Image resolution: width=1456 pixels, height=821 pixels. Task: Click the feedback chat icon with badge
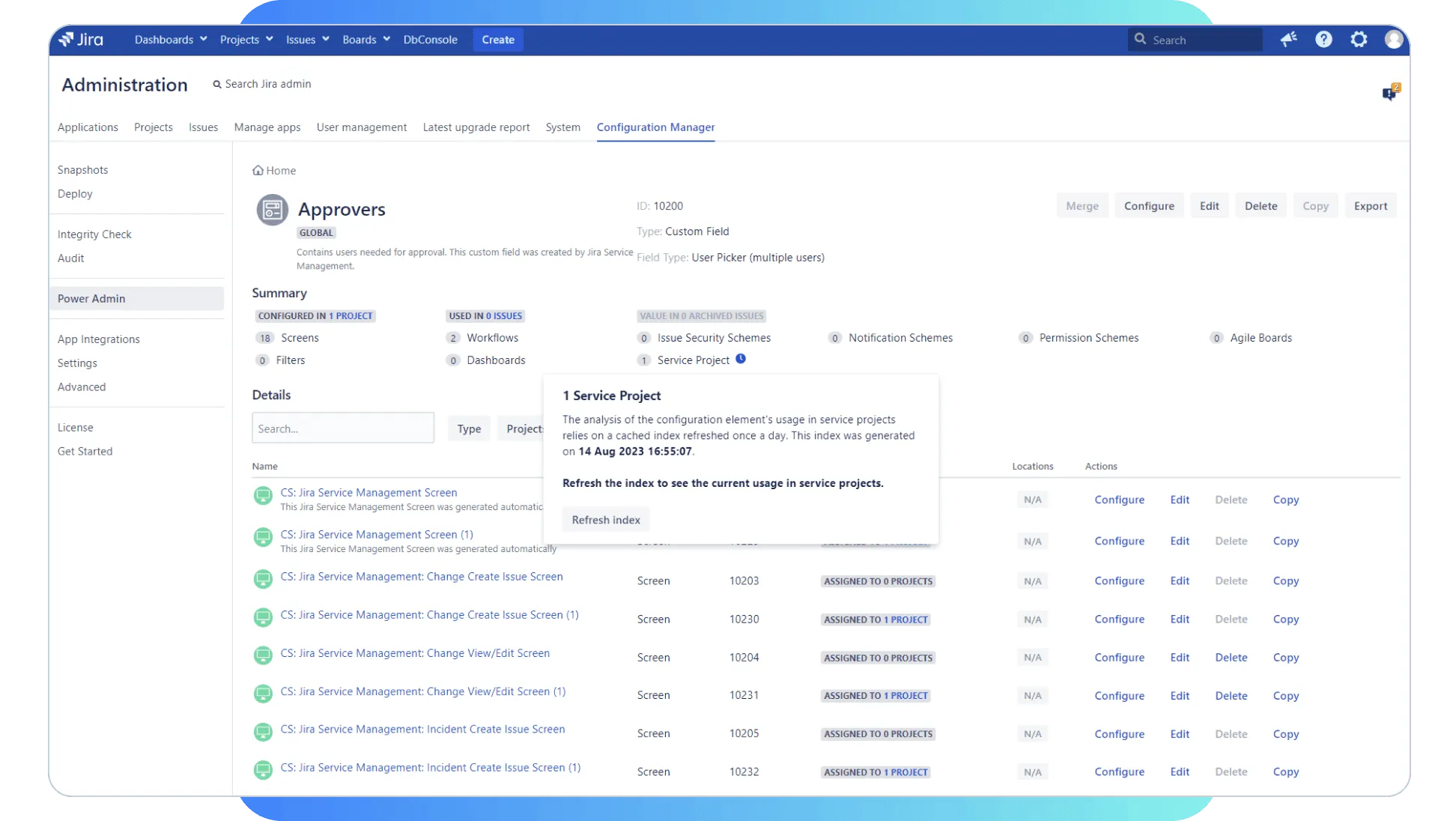1390,93
